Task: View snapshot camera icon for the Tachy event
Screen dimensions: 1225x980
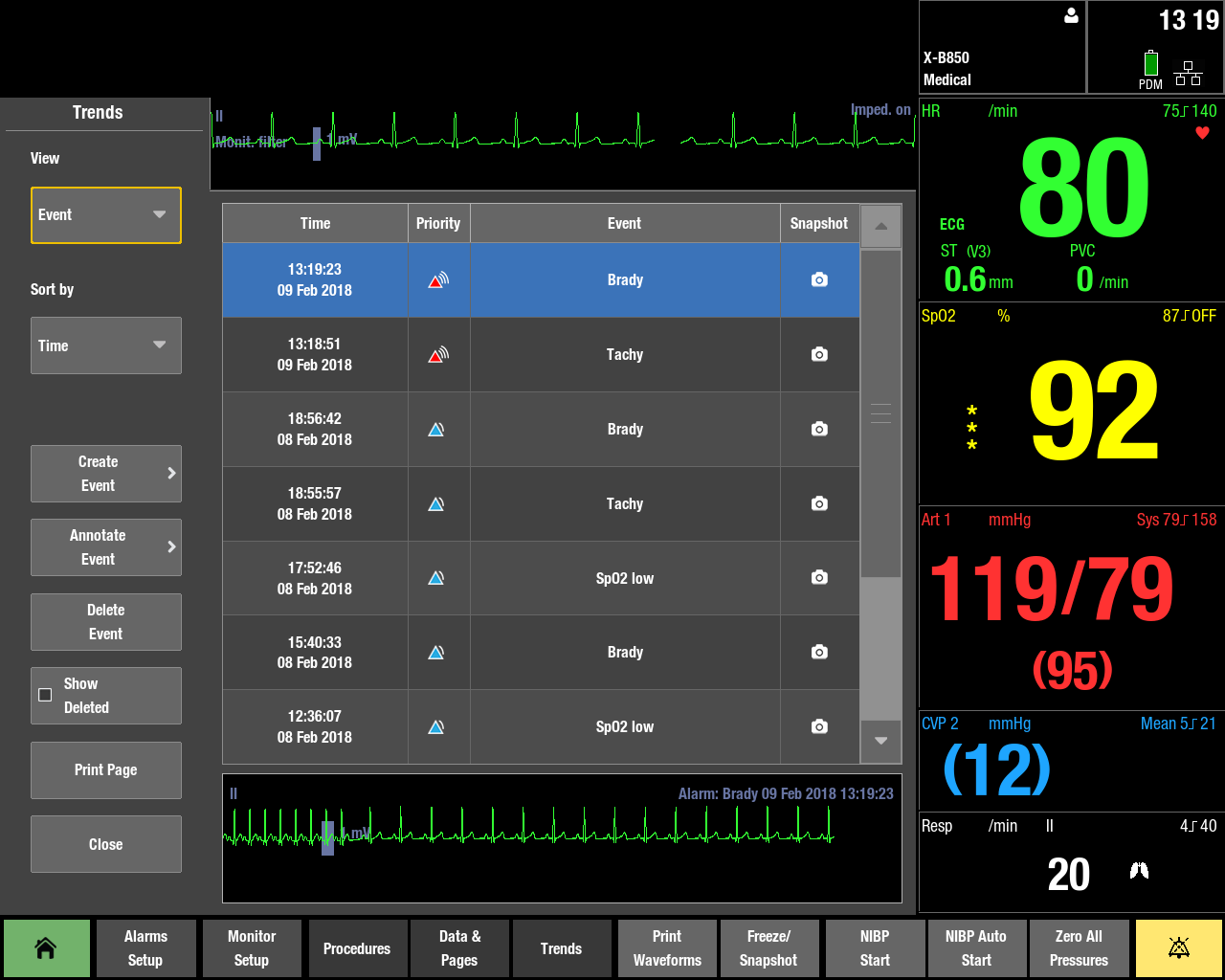Action: 819,354
